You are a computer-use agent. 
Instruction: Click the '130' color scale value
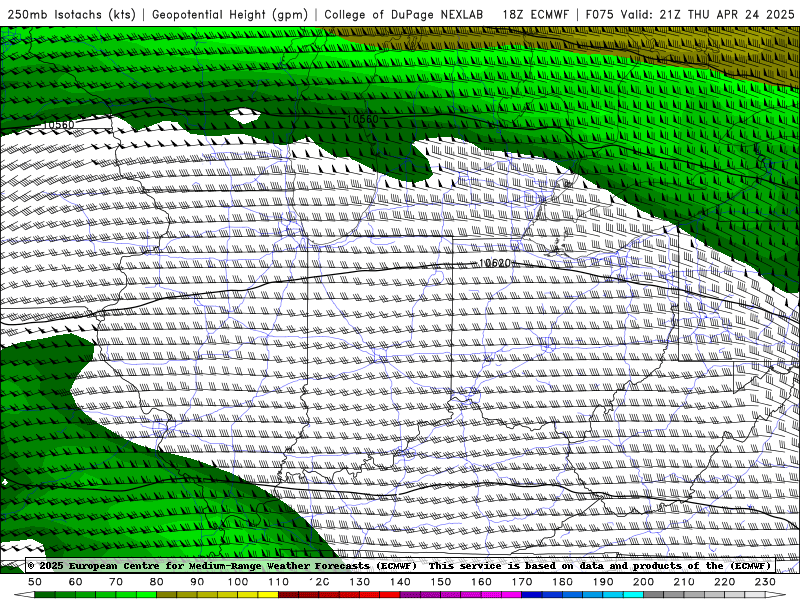tap(359, 582)
